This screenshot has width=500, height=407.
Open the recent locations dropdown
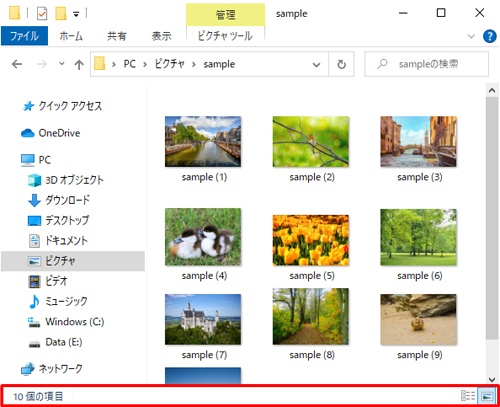(62, 63)
